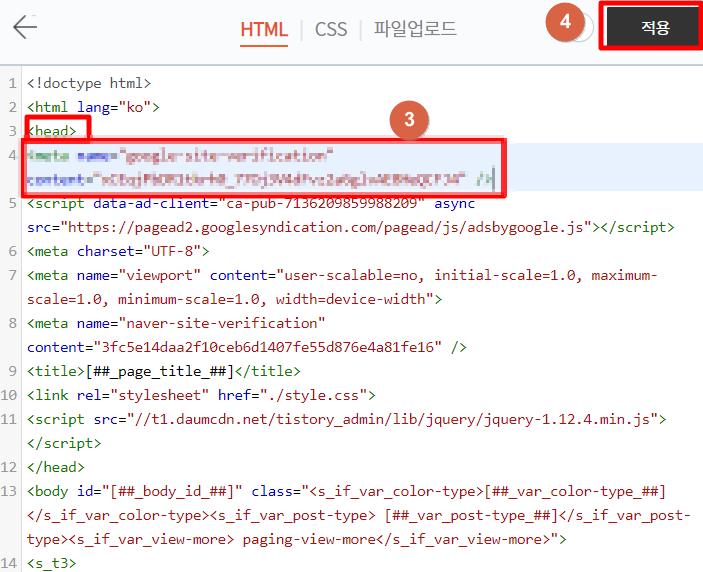Apply changes with the 적용 button
The width and height of the screenshot is (703, 572).
(x=655, y=28)
